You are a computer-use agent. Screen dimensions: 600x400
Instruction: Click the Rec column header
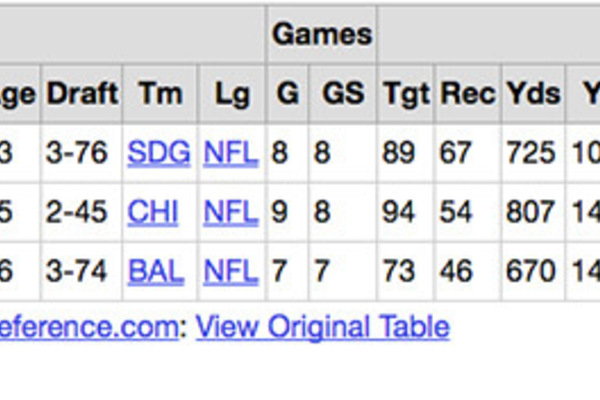(x=468, y=94)
